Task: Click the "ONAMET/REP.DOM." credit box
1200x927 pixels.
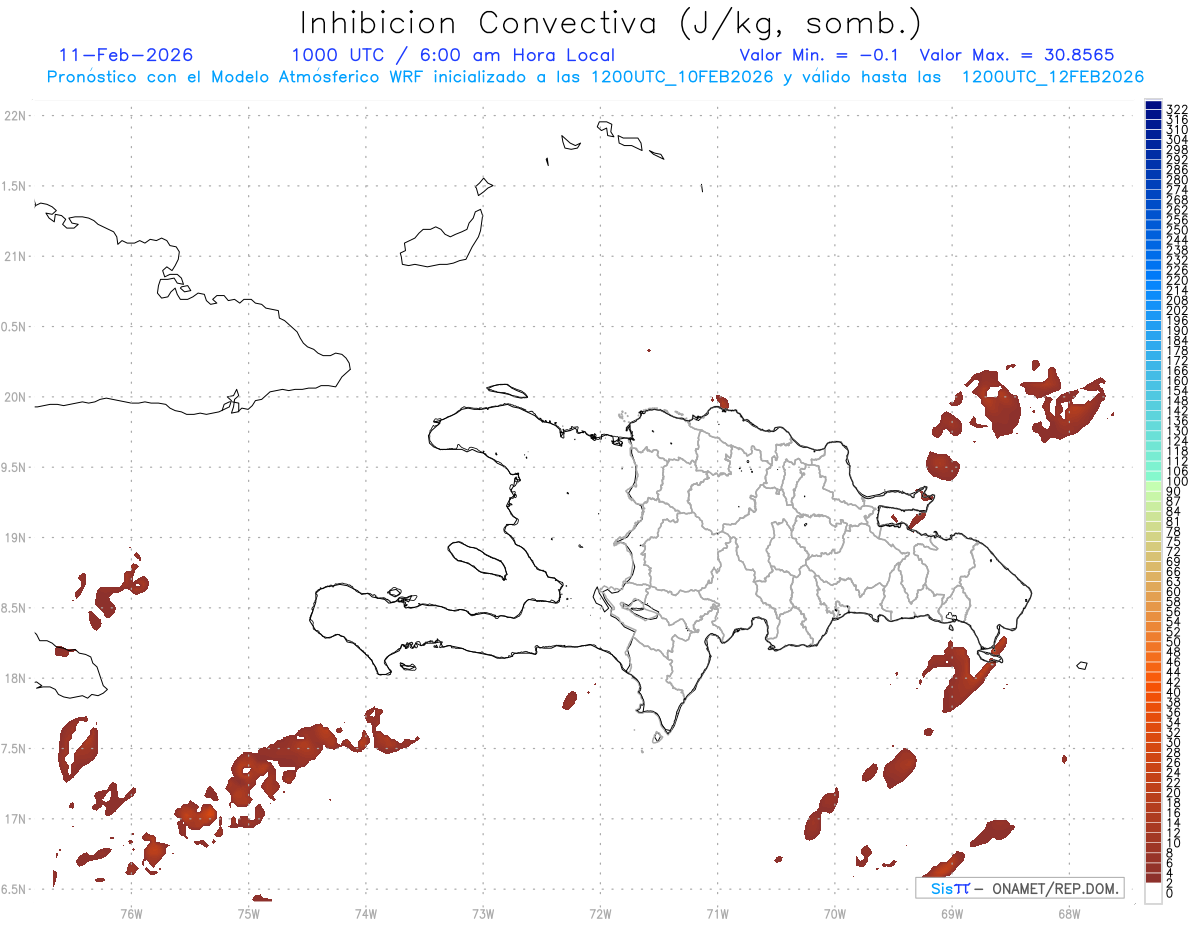Action: point(1019,888)
